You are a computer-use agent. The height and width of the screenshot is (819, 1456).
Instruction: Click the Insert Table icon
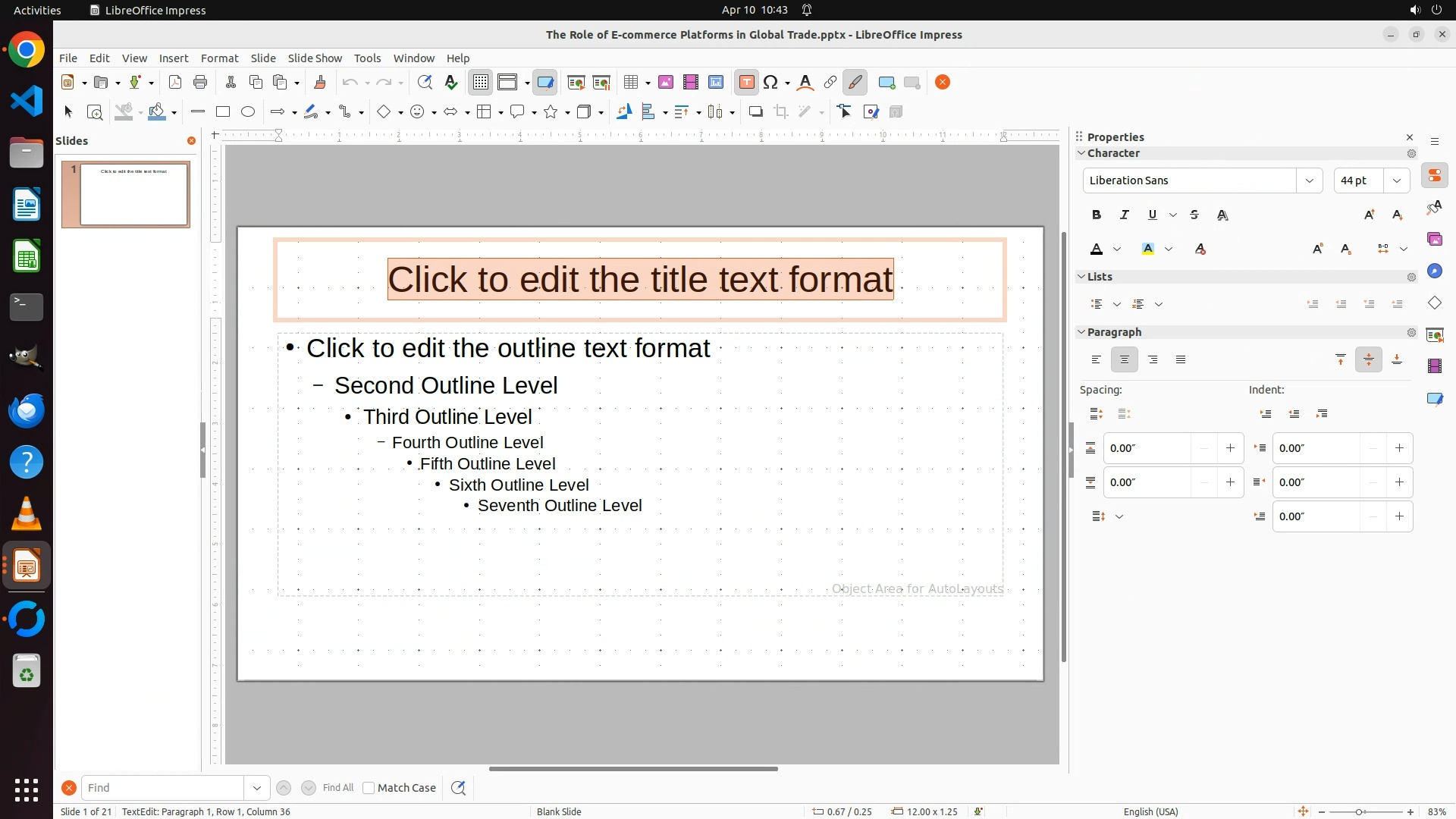(x=630, y=83)
